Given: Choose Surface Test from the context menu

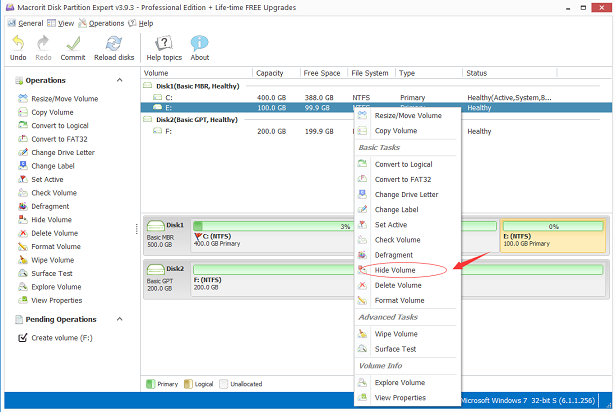Looking at the screenshot, I should pos(407,349).
